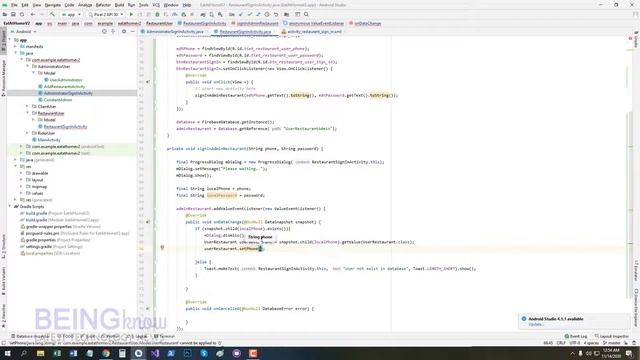The image size is (640, 360).
Task: Select settings.gradle file
Action: (39, 247)
